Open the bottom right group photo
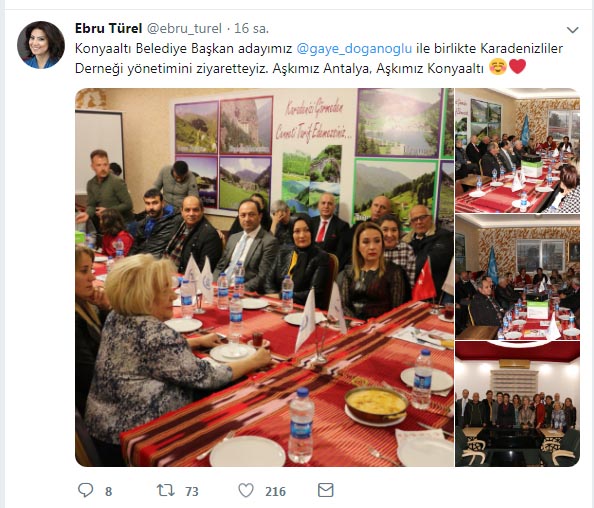Screen dimensions: 594x508 pos(517,403)
